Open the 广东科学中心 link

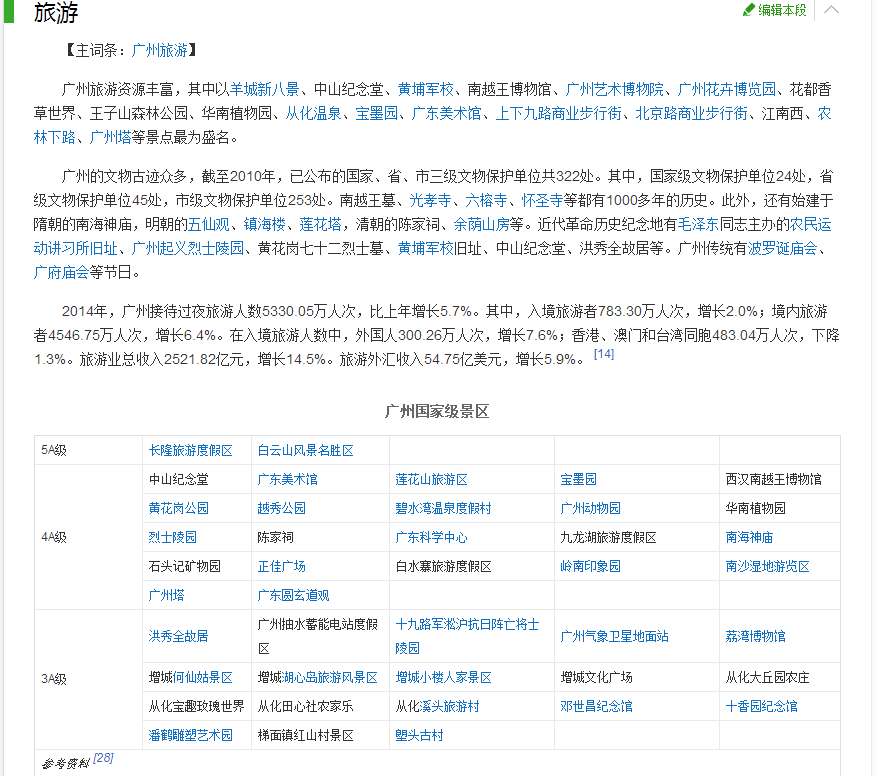tap(431, 538)
